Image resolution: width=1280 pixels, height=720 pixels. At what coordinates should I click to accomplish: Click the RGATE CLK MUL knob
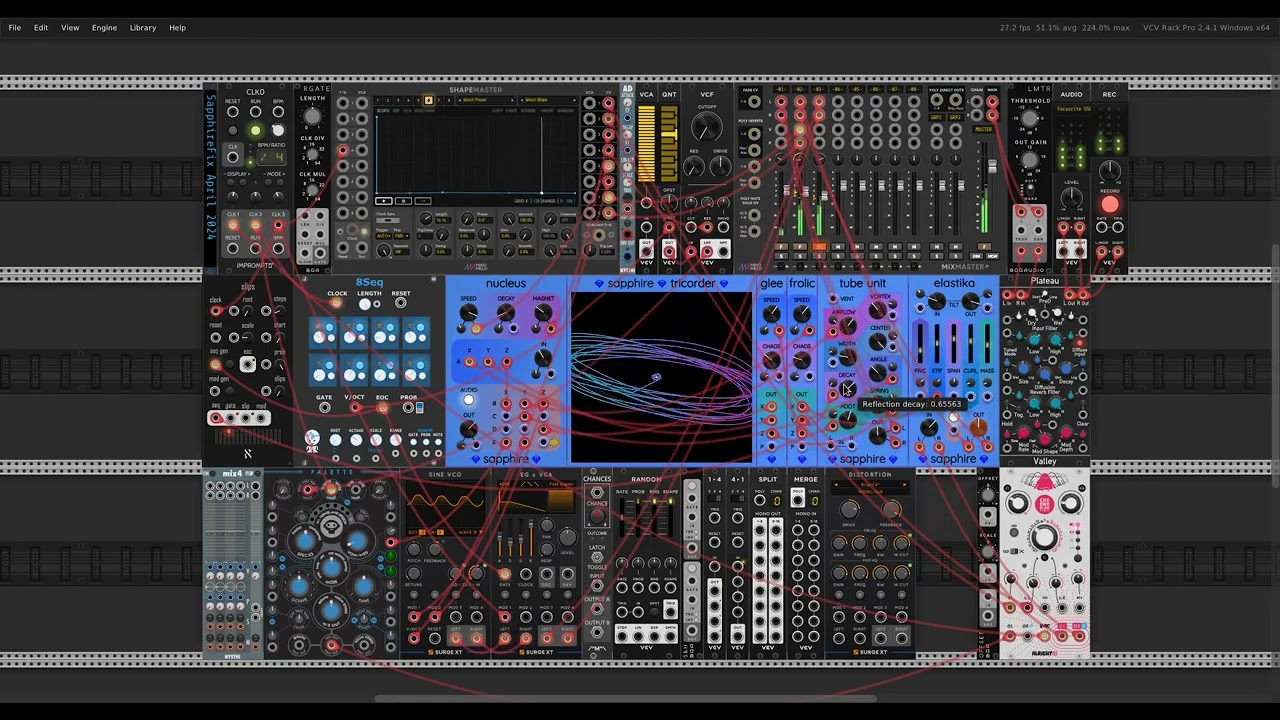click(312, 190)
